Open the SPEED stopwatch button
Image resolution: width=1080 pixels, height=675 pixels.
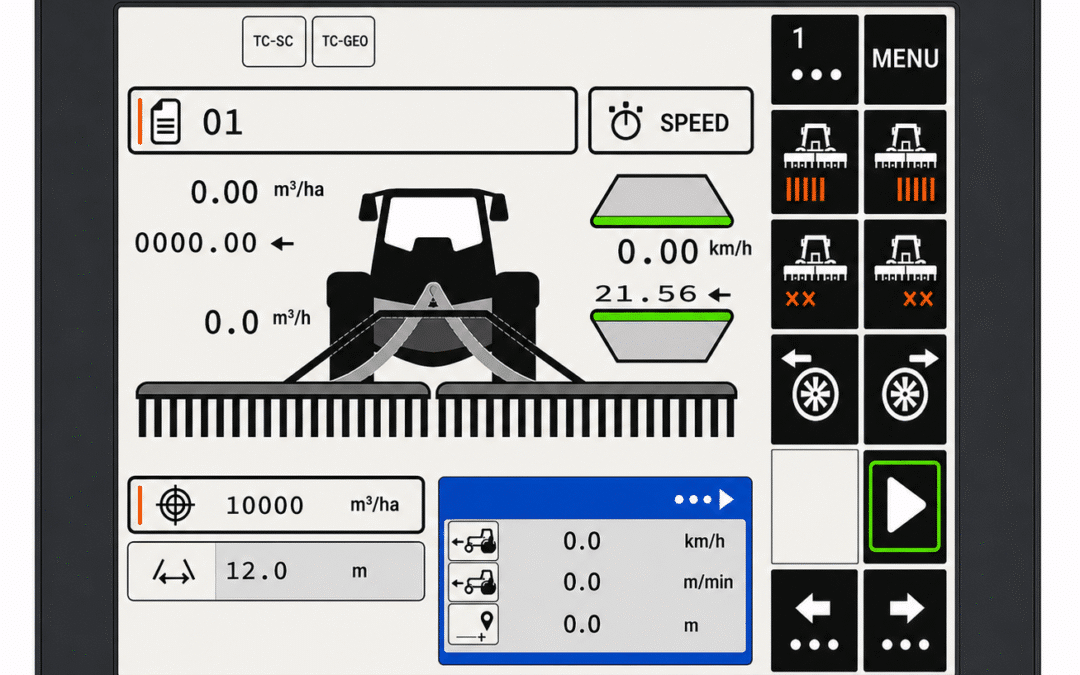click(x=671, y=121)
